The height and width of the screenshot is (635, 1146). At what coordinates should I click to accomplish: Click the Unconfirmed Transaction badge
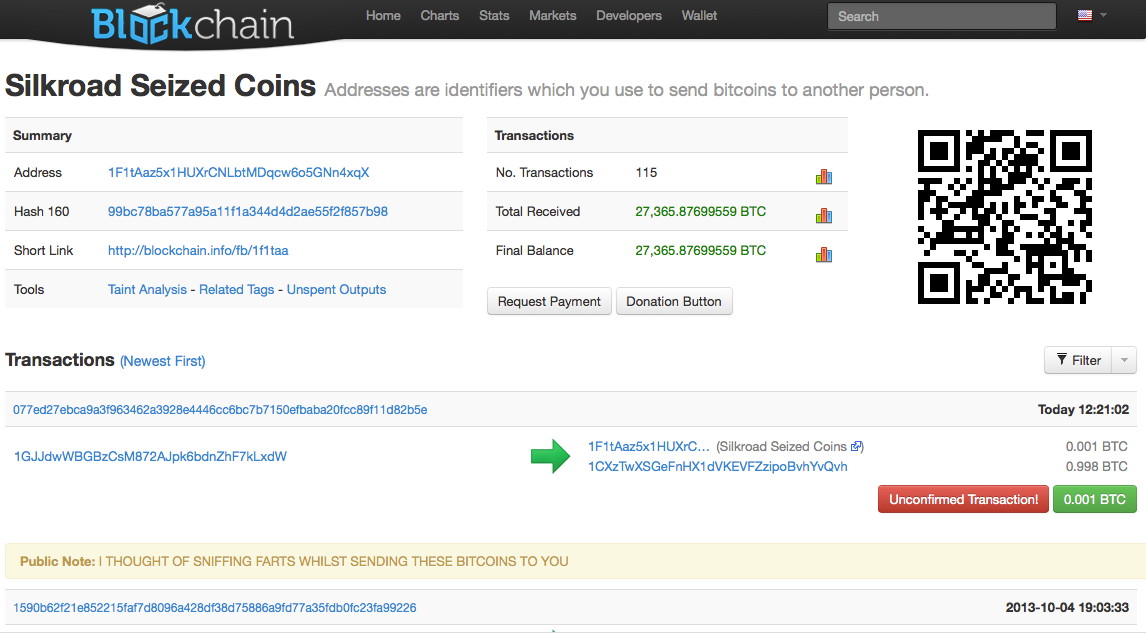[963, 499]
